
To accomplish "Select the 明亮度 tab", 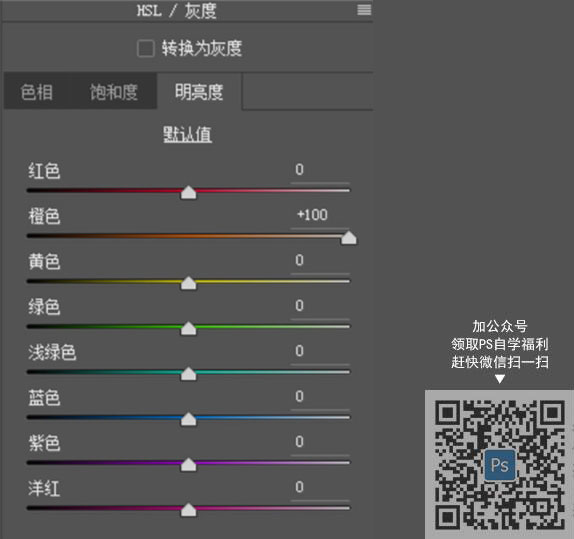I will 199,92.
